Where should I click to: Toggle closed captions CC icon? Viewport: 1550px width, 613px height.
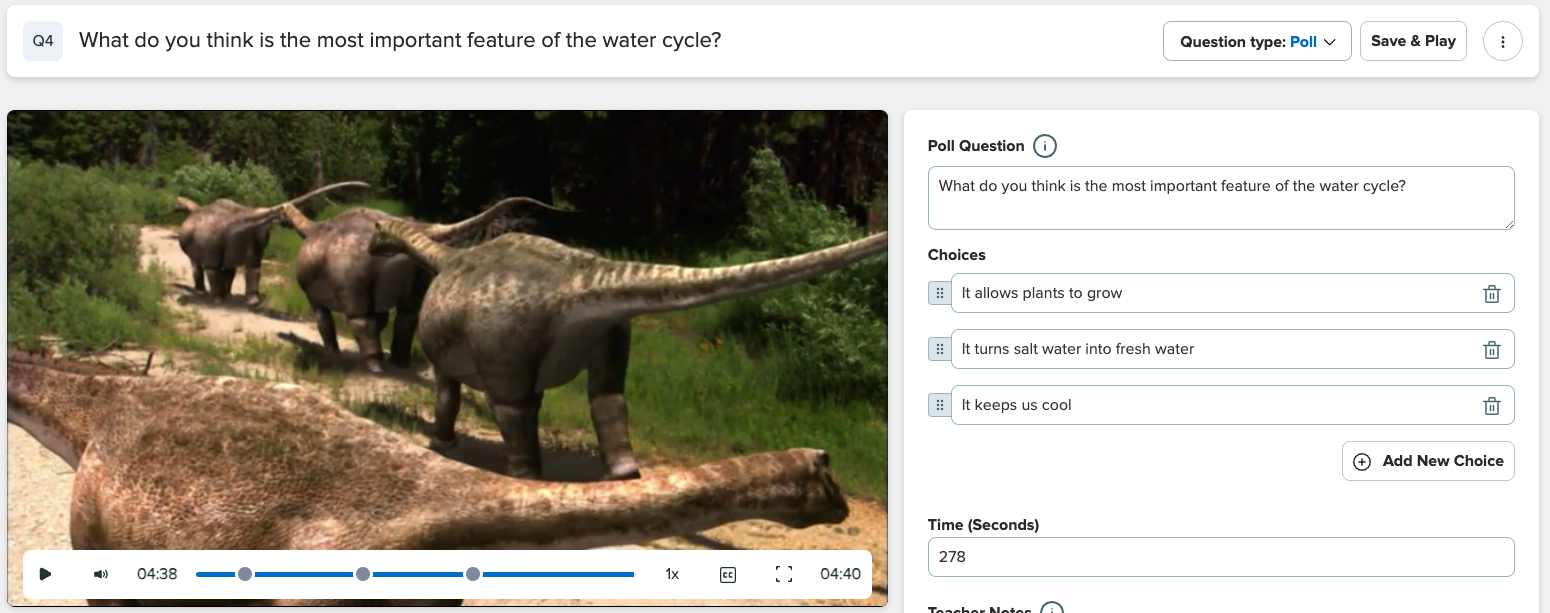[728, 574]
